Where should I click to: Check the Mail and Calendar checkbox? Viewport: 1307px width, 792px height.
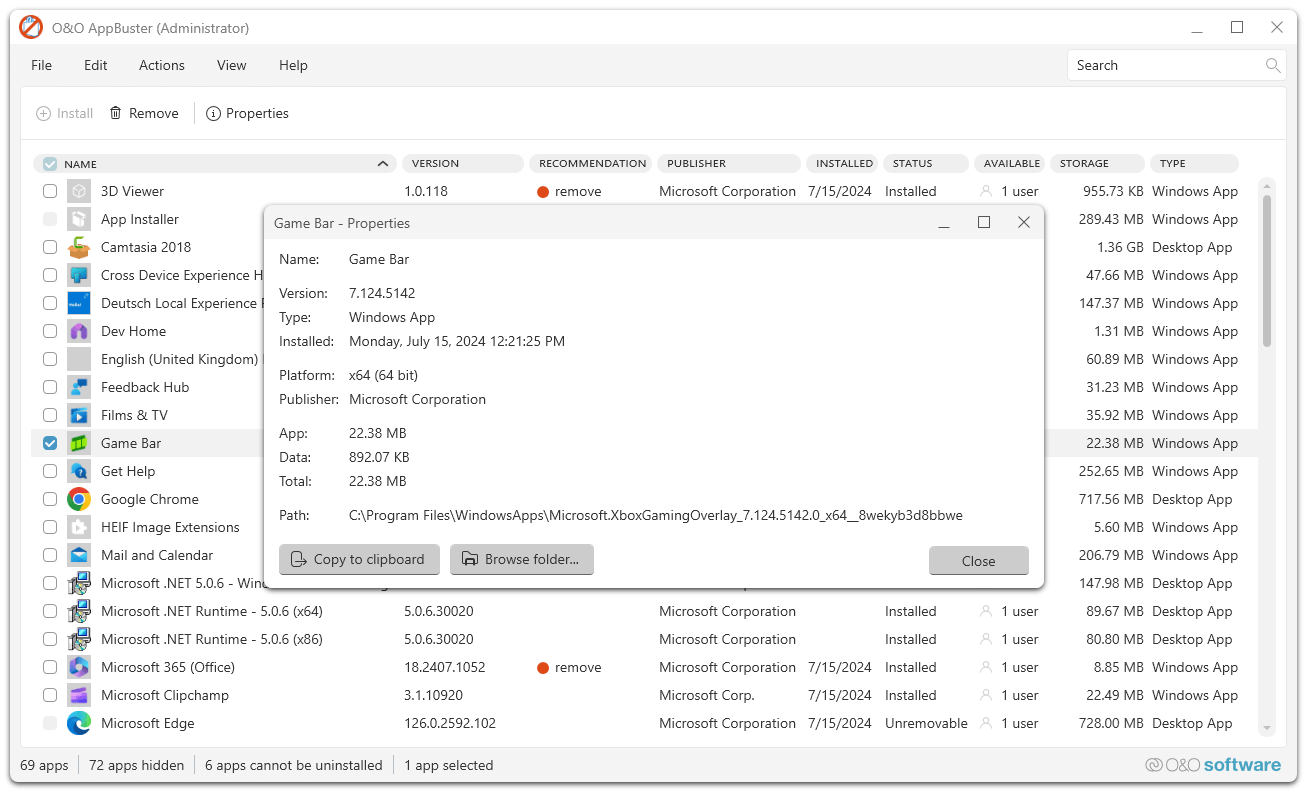click(50, 555)
